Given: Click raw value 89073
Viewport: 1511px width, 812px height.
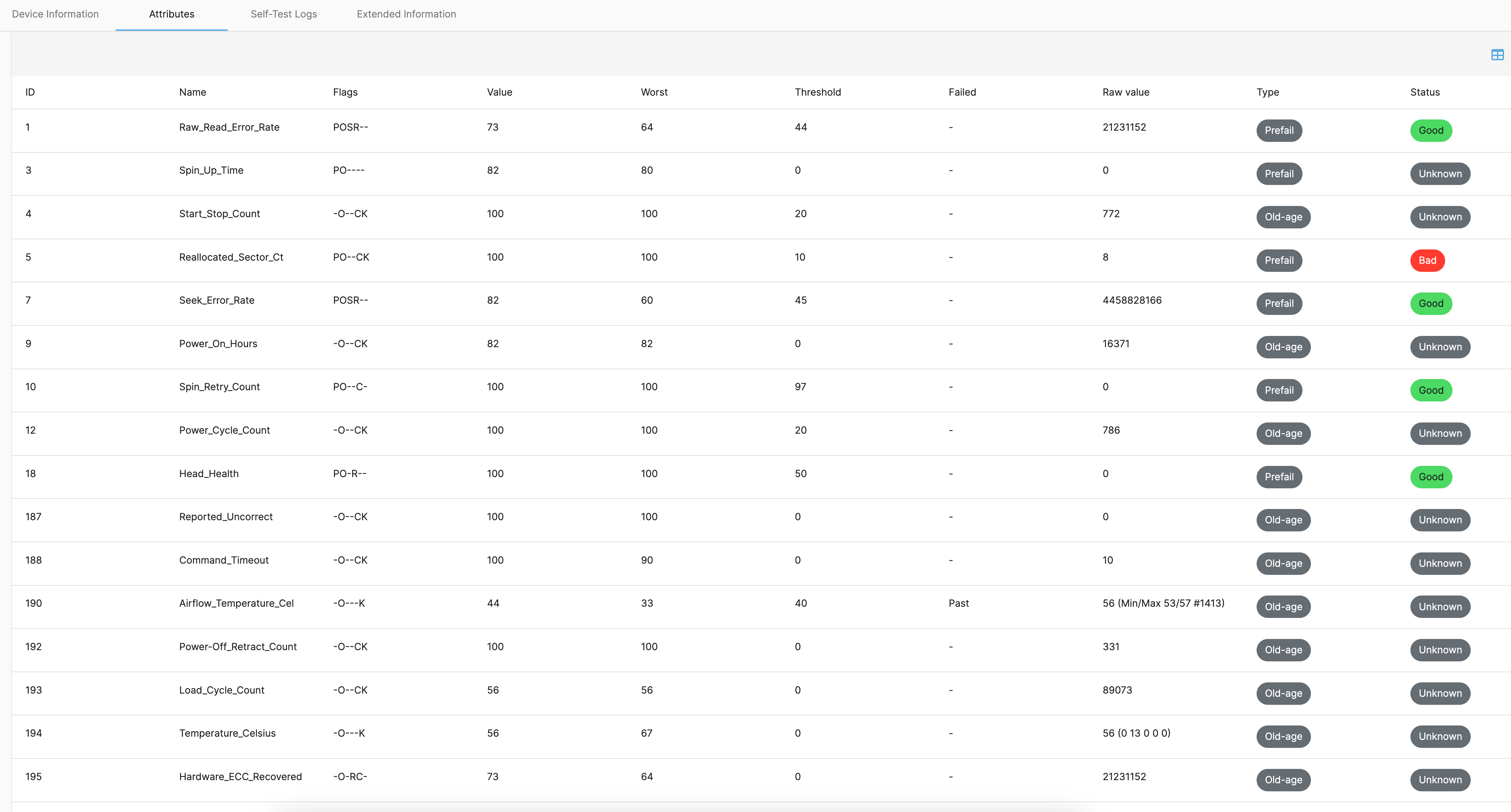Looking at the screenshot, I should [x=1117, y=690].
